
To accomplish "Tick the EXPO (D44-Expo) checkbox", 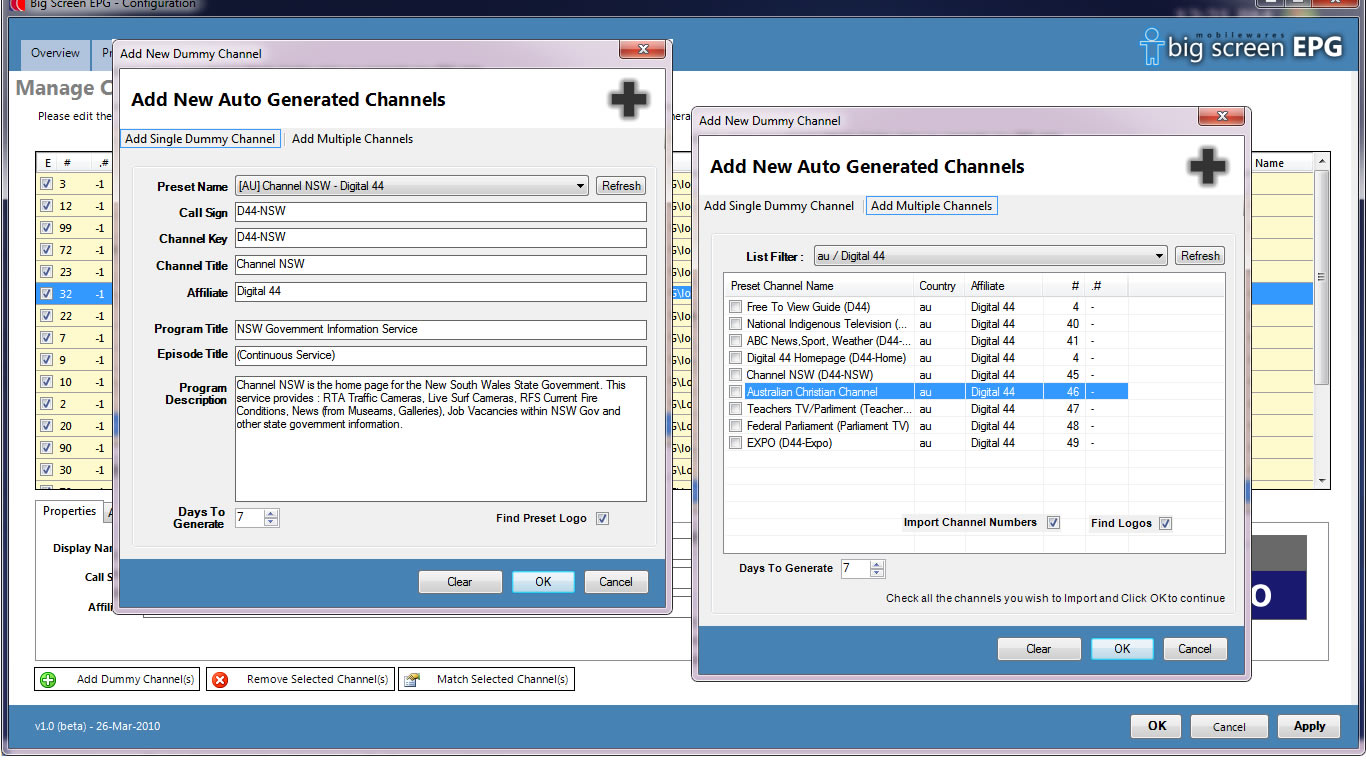I will coord(736,443).
